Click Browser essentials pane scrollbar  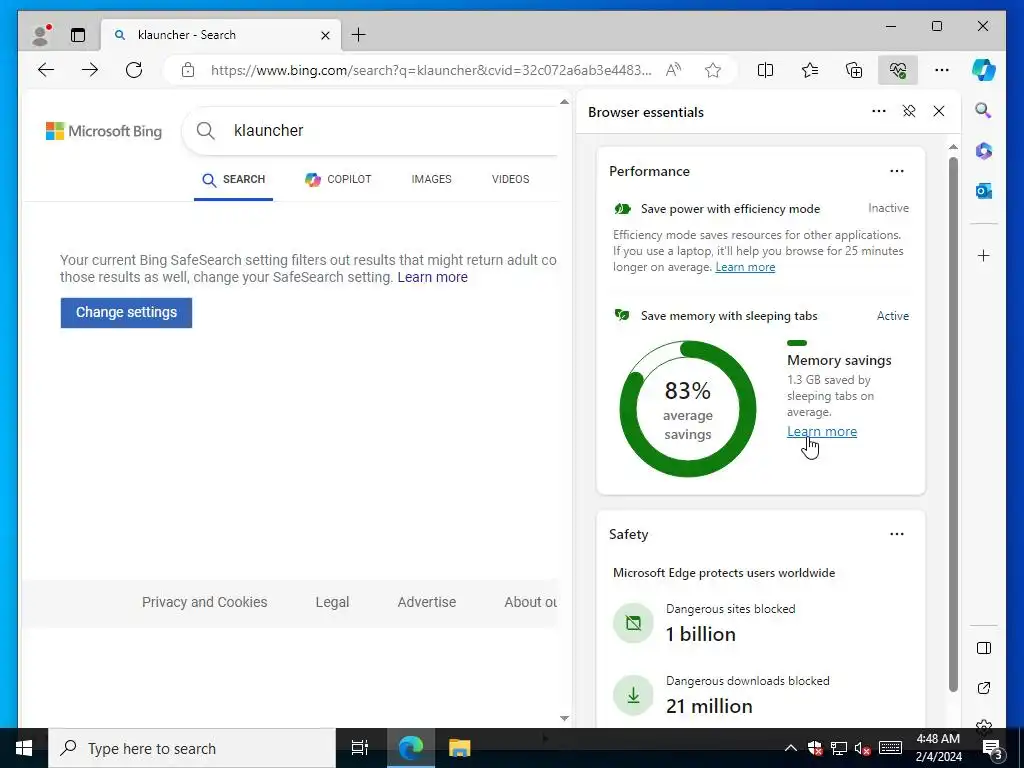[x=953, y=424]
